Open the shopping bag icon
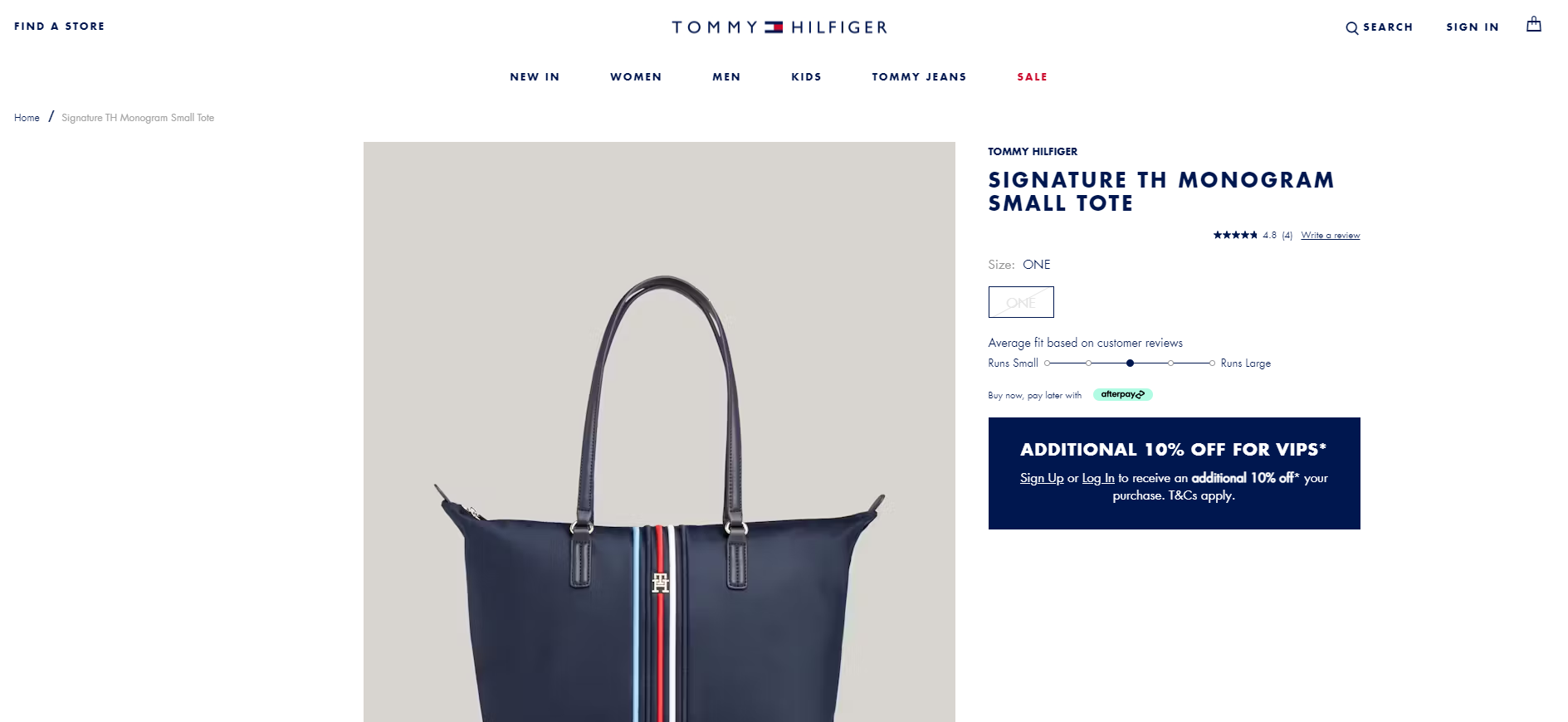Screen dimensions: 1568x722 click(1533, 24)
